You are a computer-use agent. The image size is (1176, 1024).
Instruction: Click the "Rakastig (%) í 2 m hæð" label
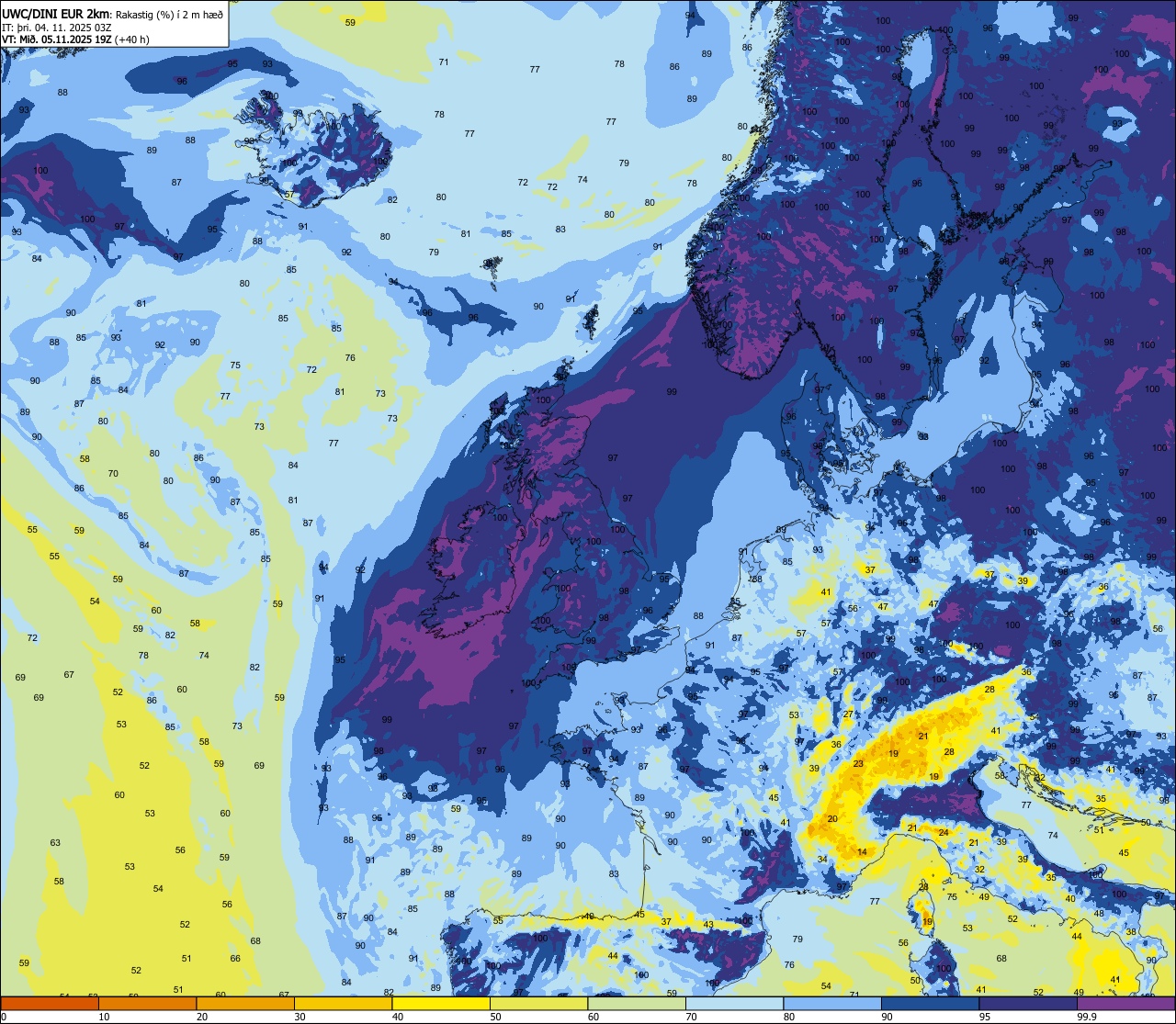pyautogui.click(x=169, y=14)
